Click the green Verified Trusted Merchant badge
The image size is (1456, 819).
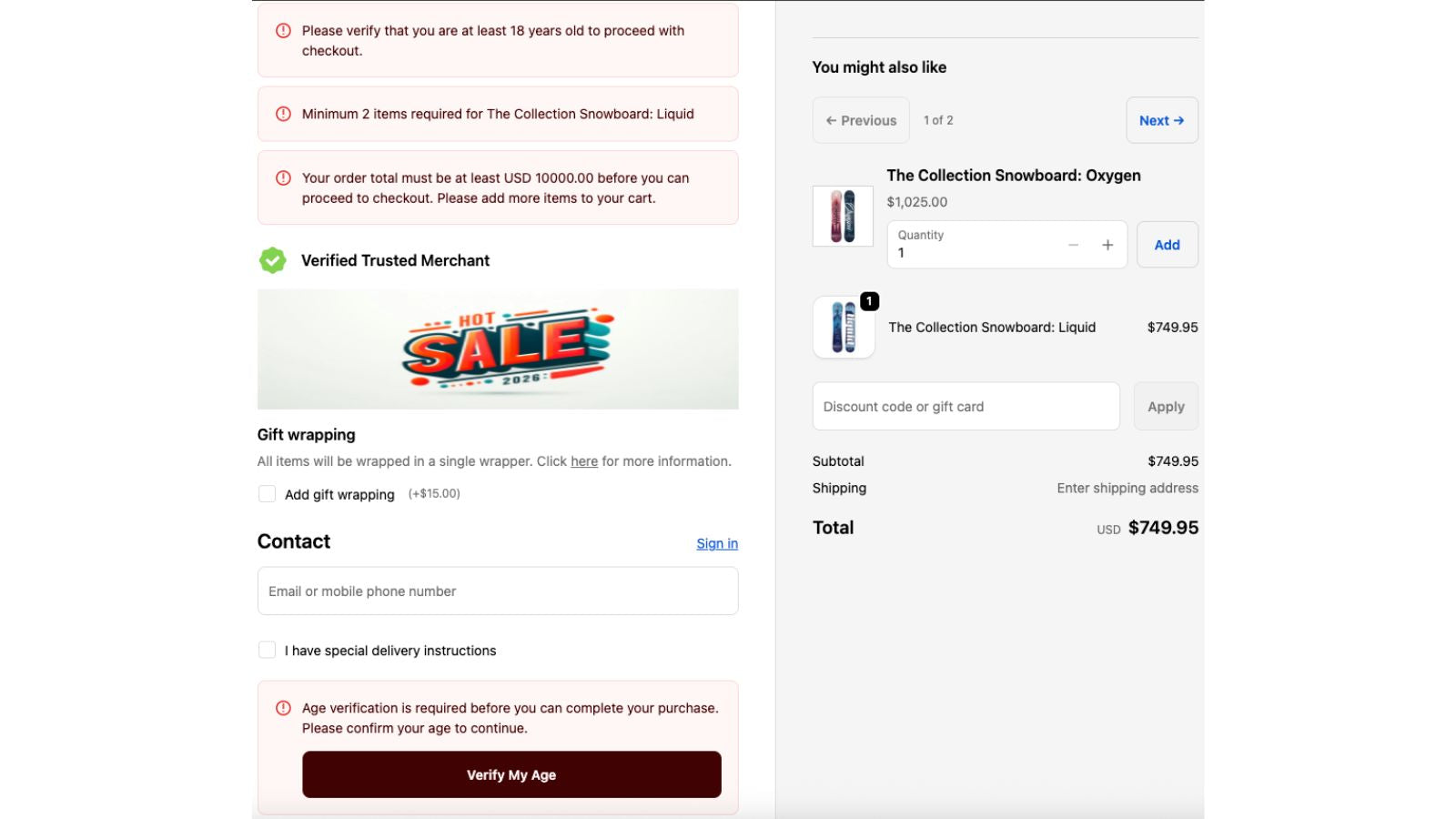[x=272, y=260]
